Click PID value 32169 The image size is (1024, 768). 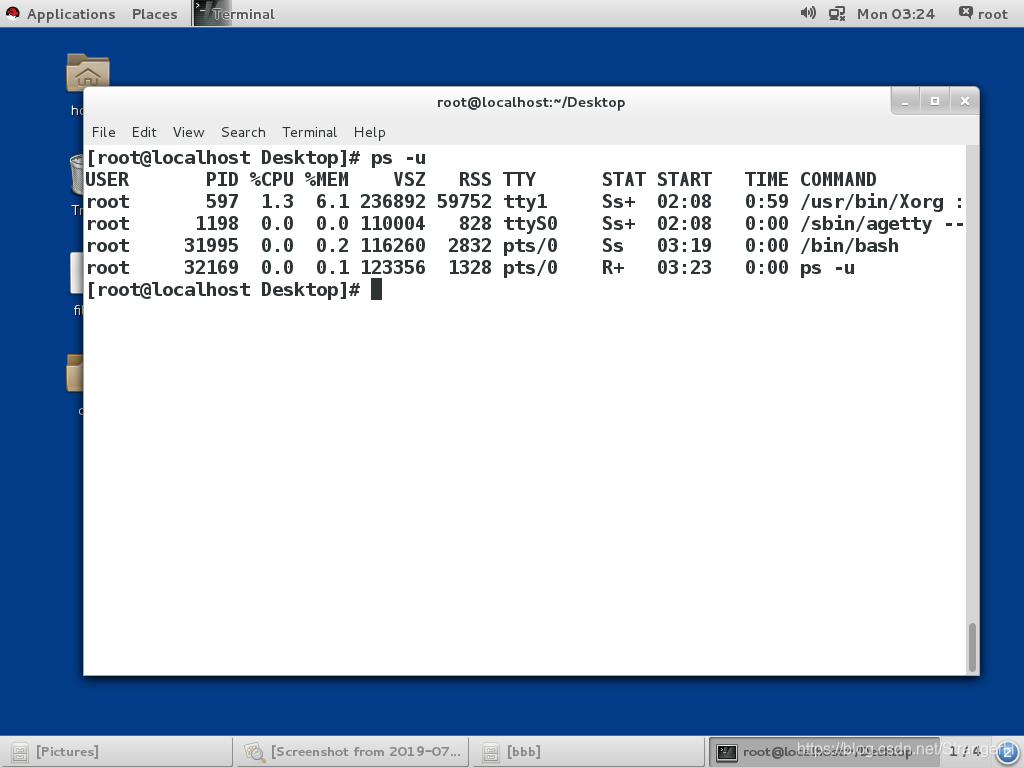point(212,268)
